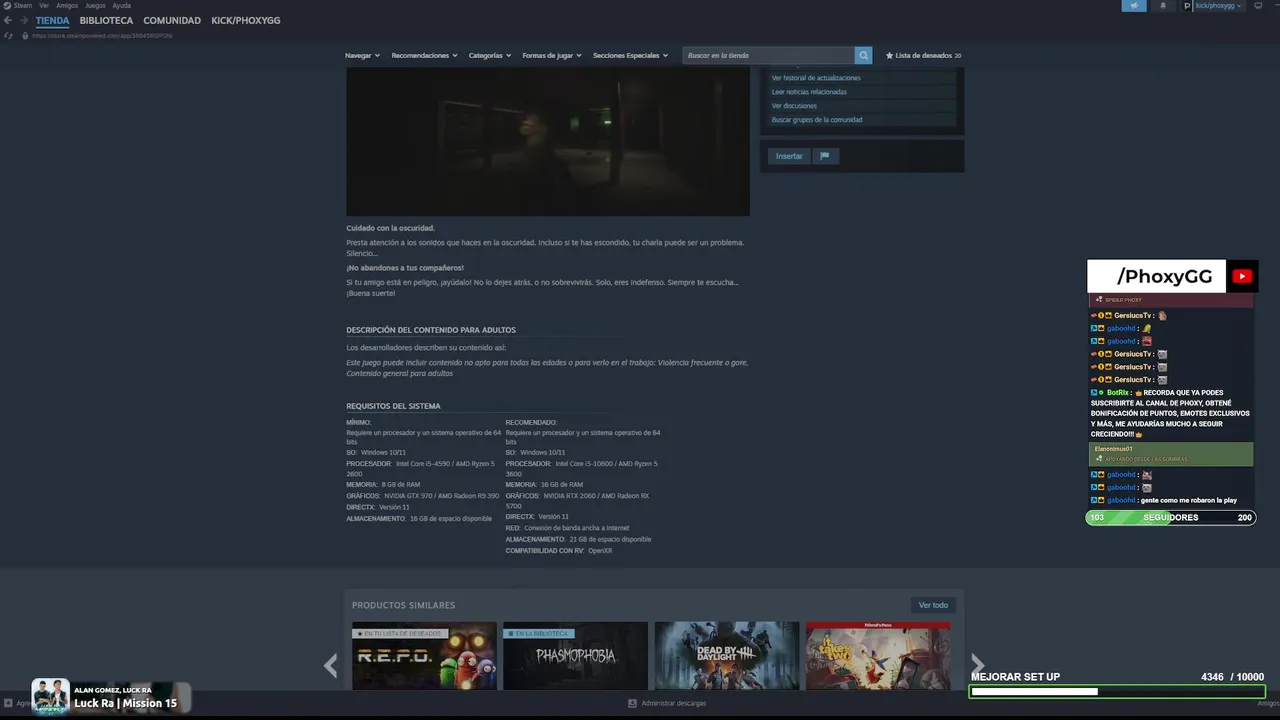Click the add game plus icon
Screen dimensions: 1280x720
tap(8, 703)
